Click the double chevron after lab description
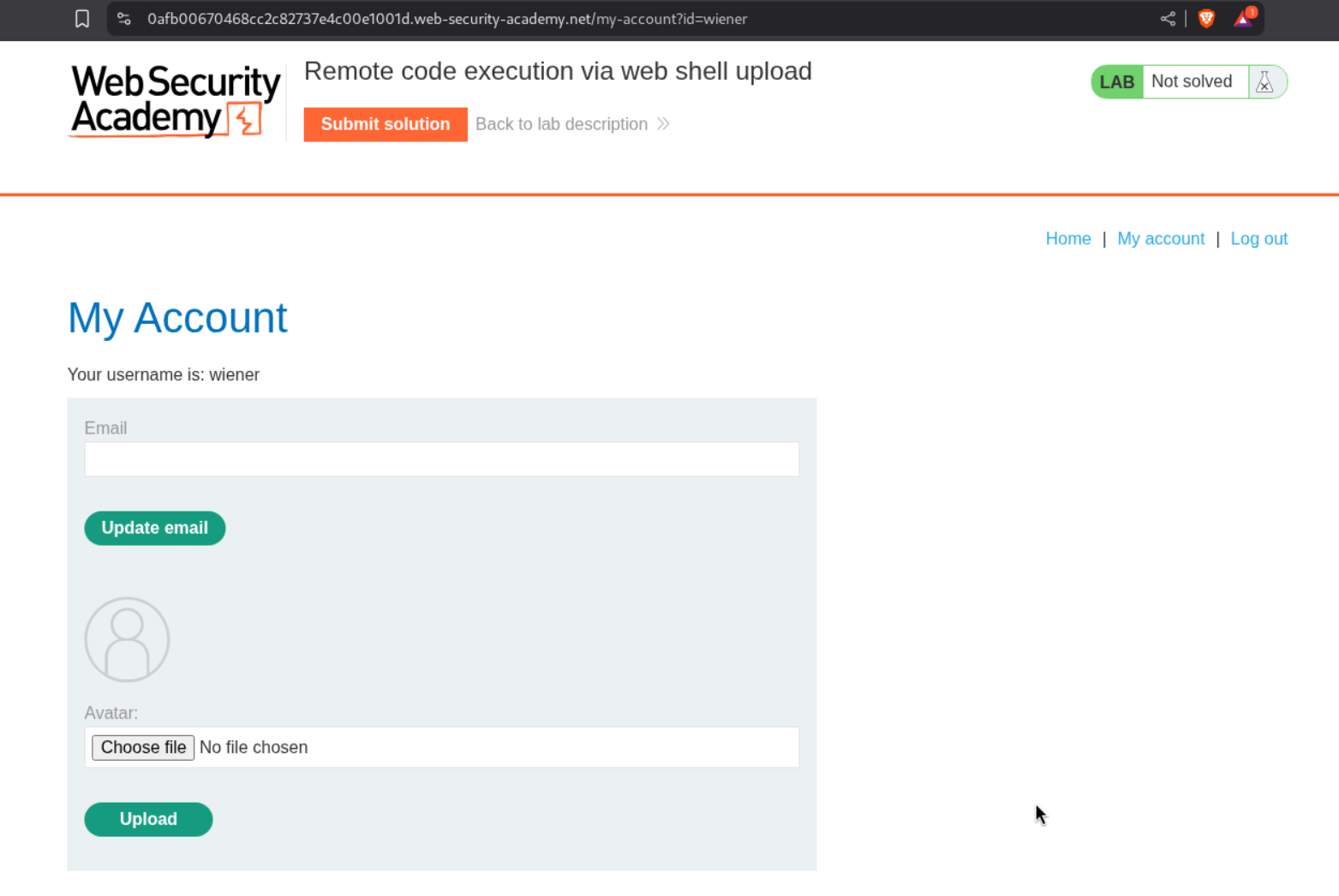 click(x=663, y=124)
